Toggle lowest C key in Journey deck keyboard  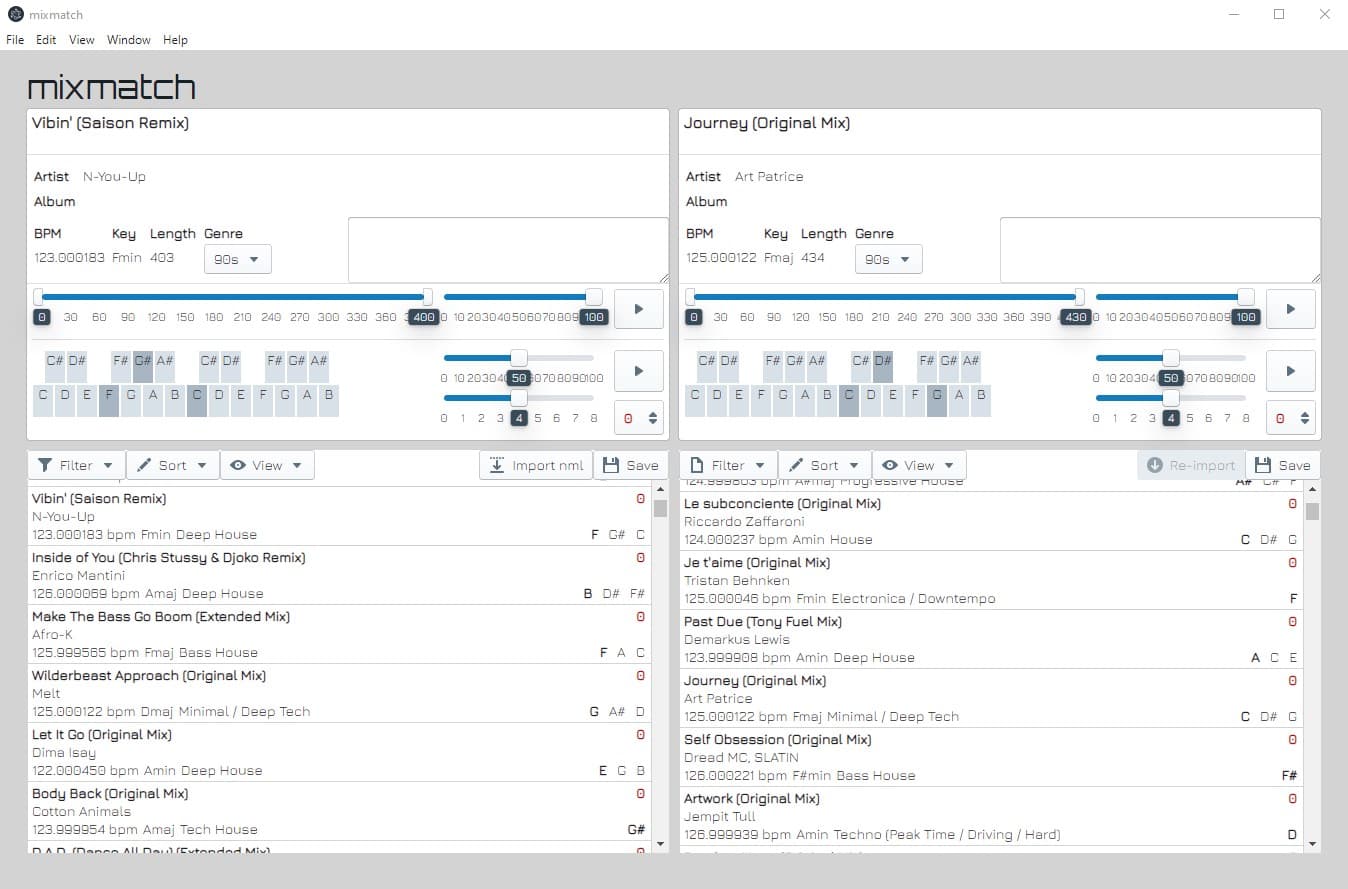tap(695, 400)
